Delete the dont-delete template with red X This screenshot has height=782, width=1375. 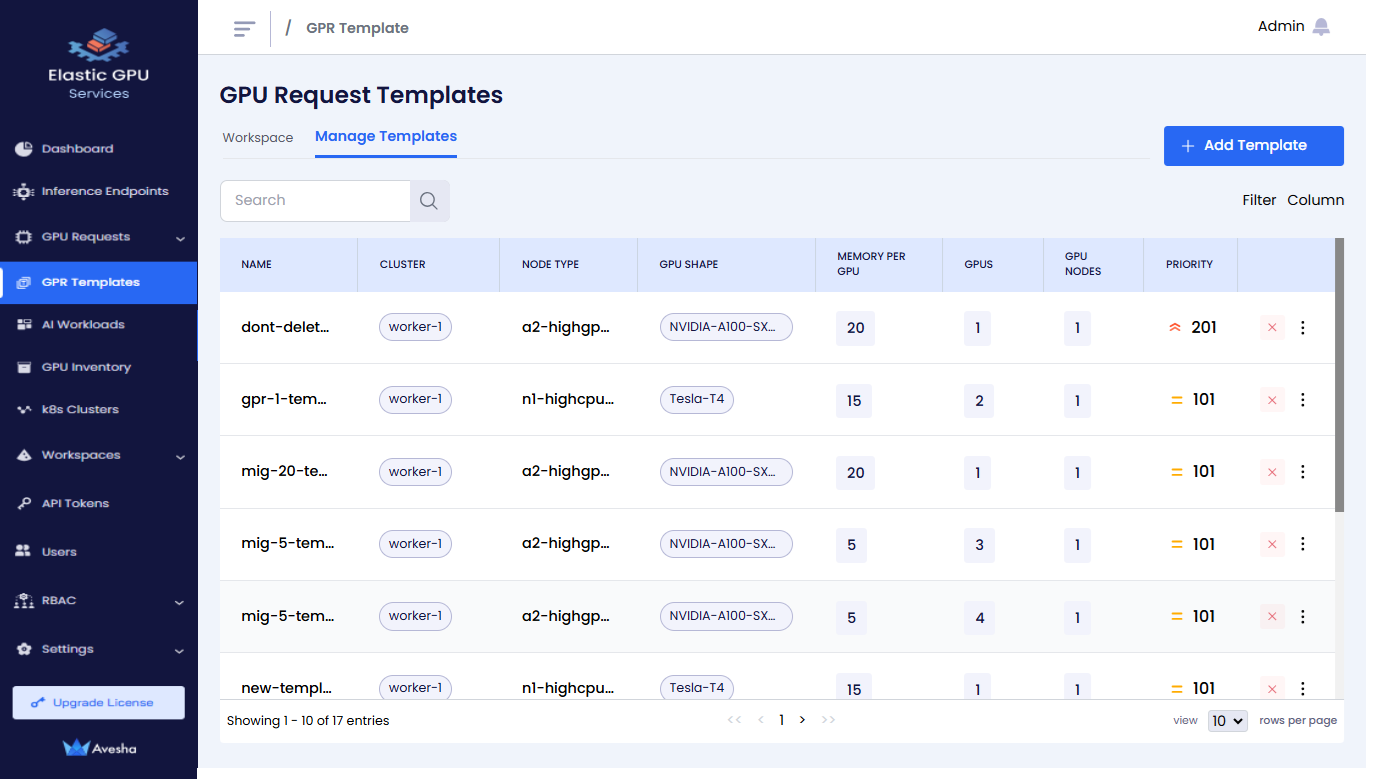(1272, 328)
